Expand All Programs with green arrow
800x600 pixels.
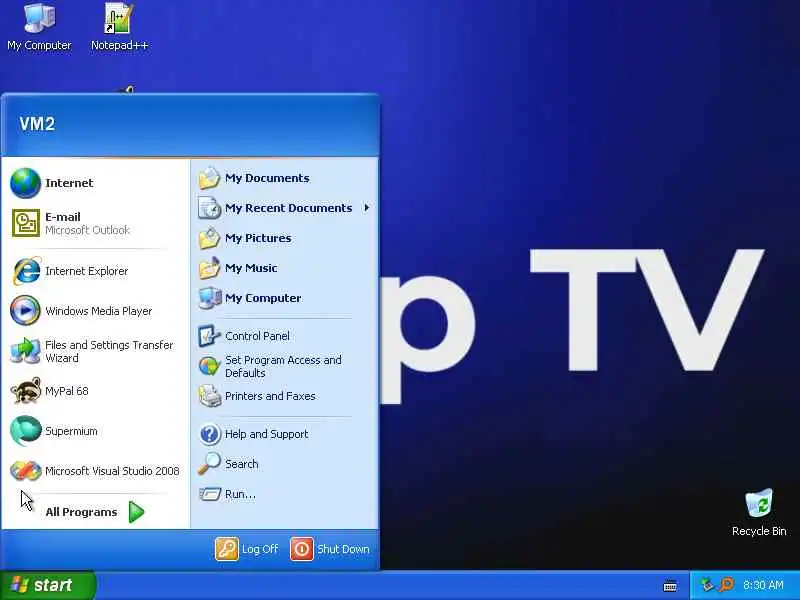(x=136, y=512)
